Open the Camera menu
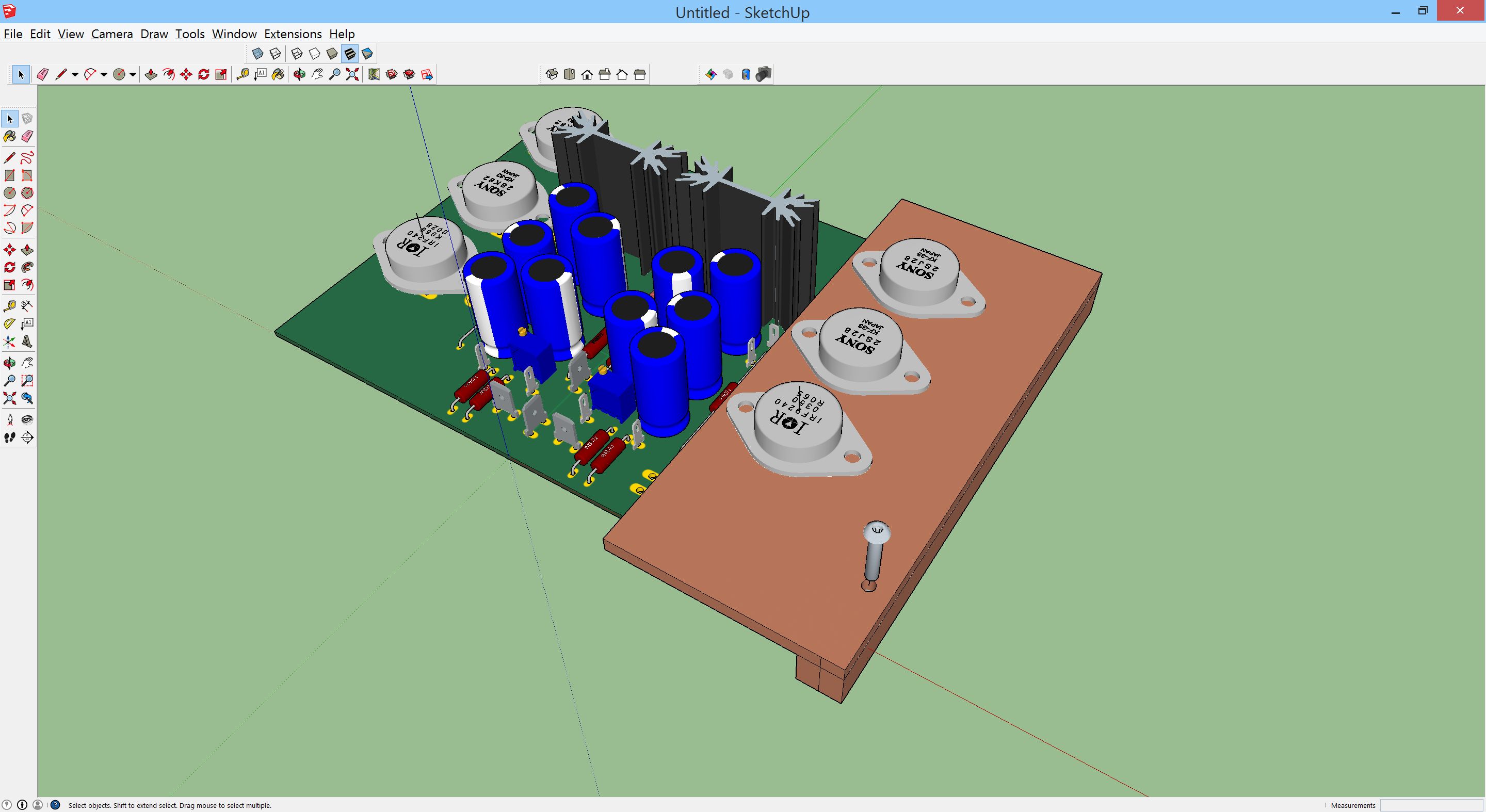 tap(112, 34)
